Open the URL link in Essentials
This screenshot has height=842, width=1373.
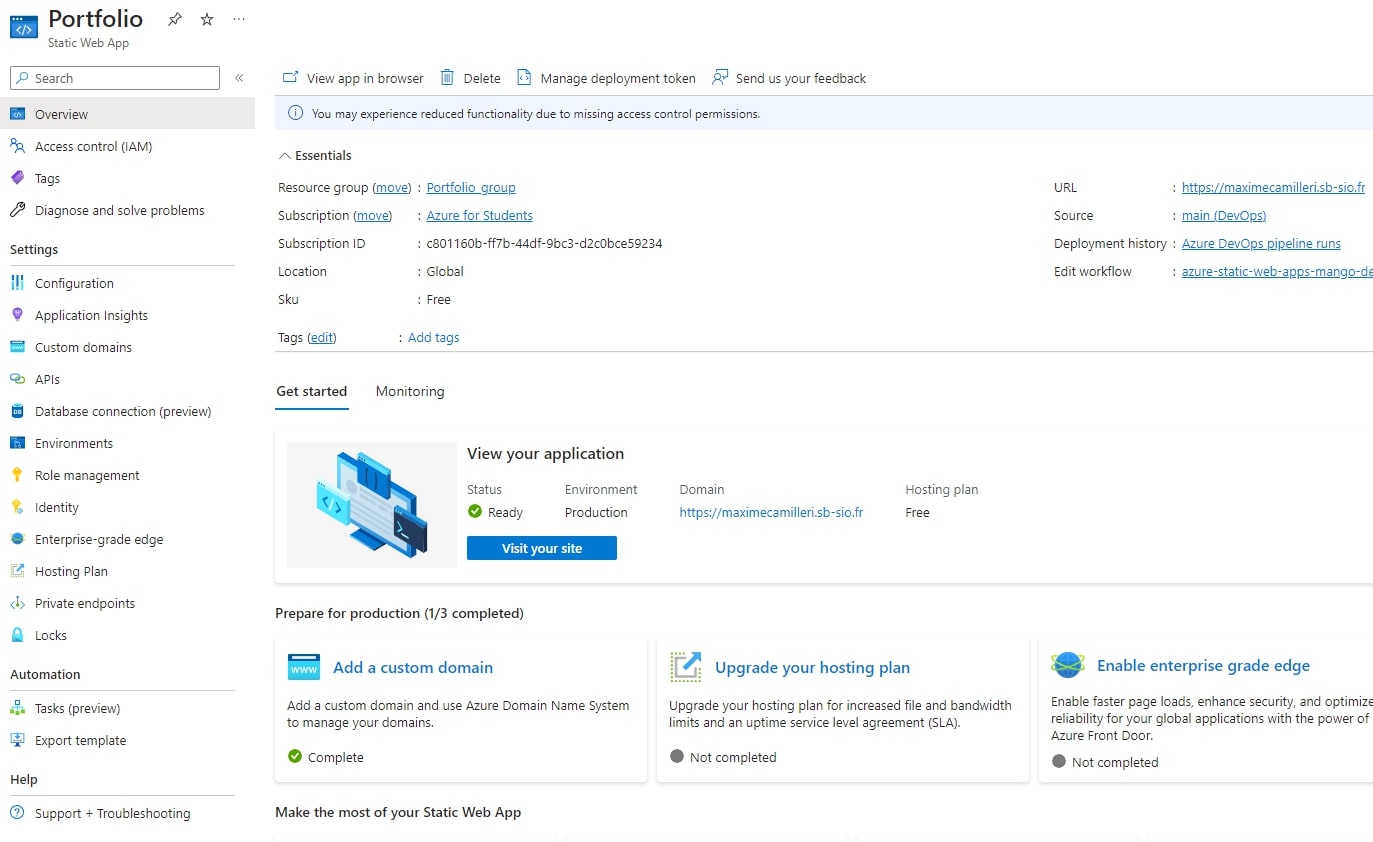click(1273, 188)
